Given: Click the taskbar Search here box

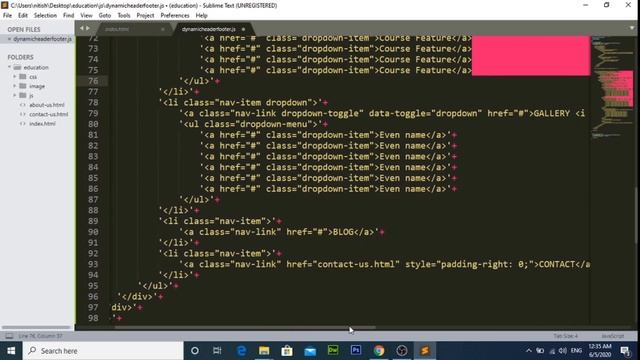Looking at the screenshot, I should pyautogui.click(x=103, y=351).
